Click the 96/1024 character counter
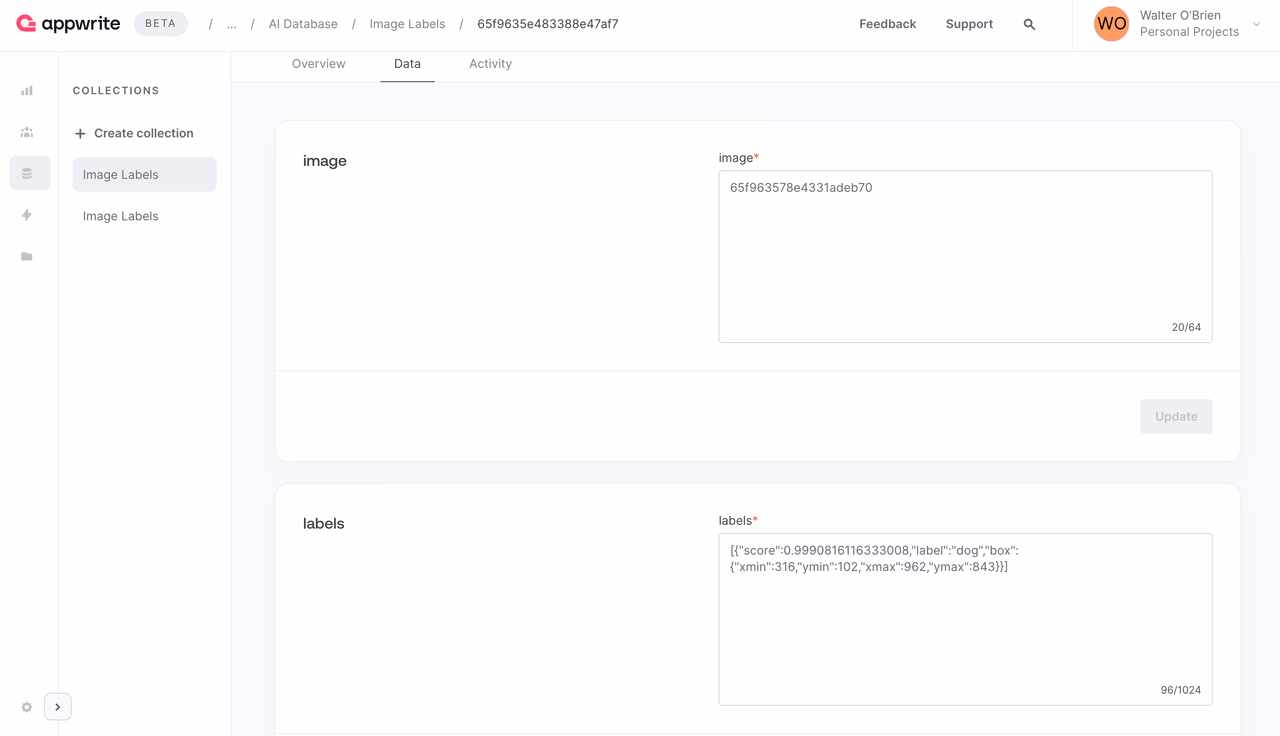 point(1181,690)
